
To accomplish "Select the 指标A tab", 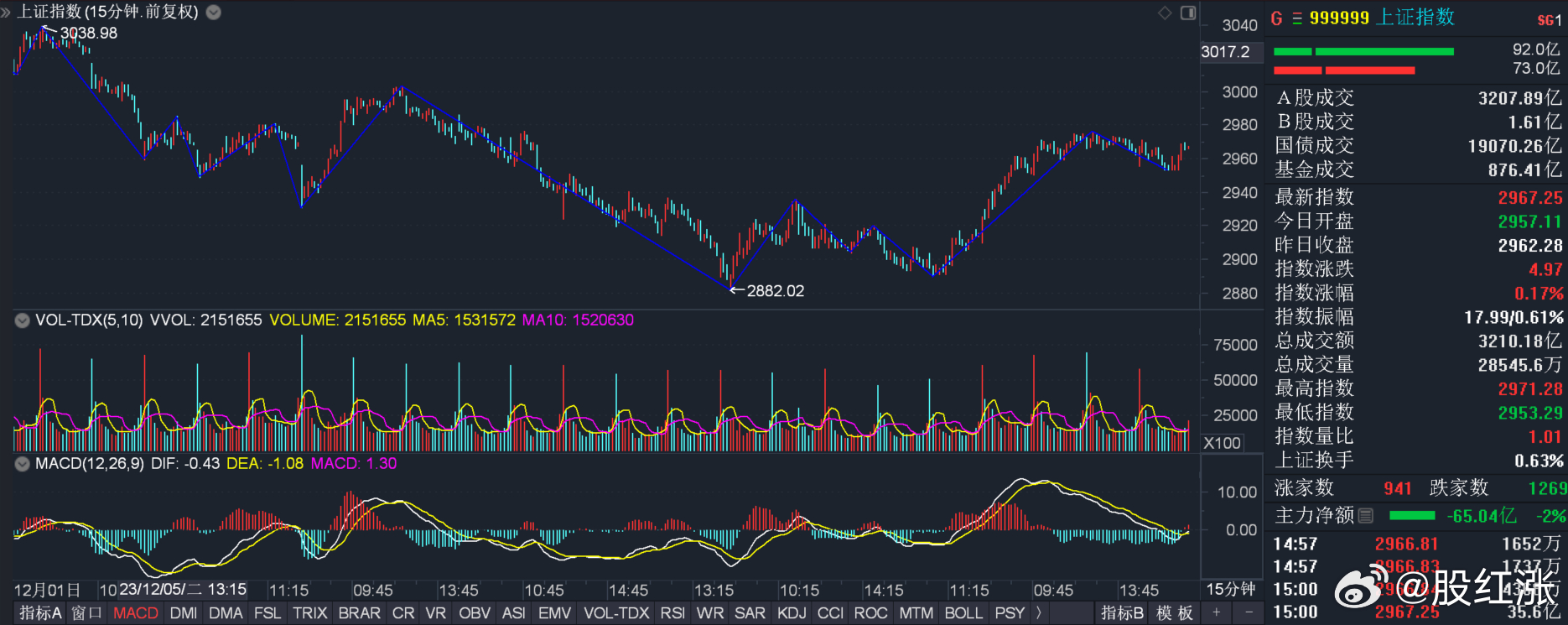I will (x=39, y=613).
